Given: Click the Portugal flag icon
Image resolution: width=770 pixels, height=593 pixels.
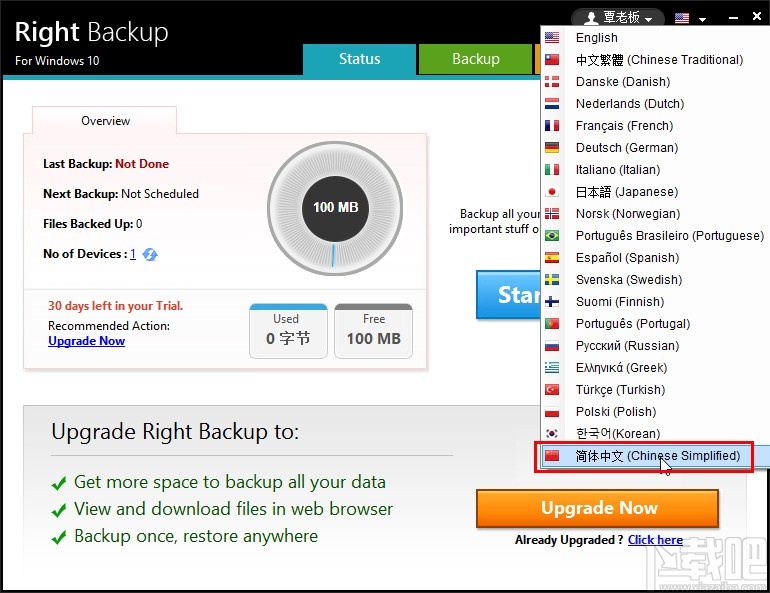Looking at the screenshot, I should tap(552, 323).
